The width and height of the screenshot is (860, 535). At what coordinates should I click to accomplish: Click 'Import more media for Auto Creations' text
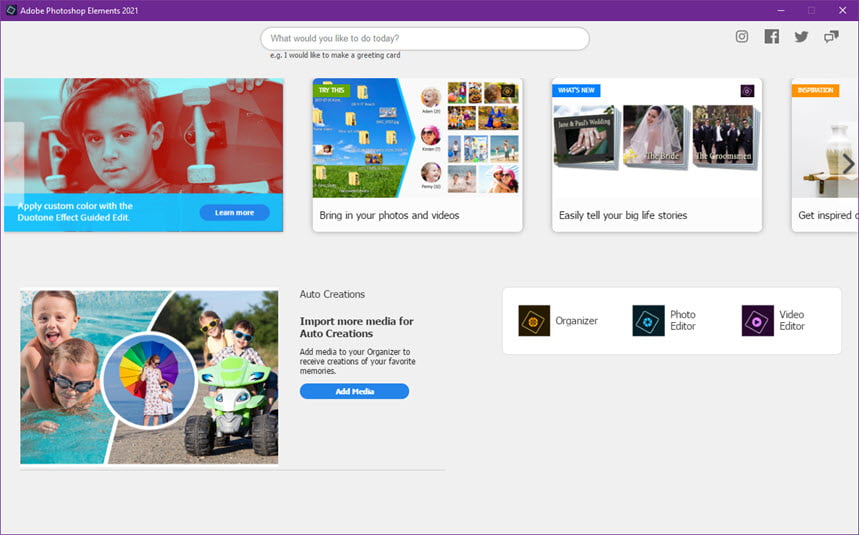coord(357,327)
